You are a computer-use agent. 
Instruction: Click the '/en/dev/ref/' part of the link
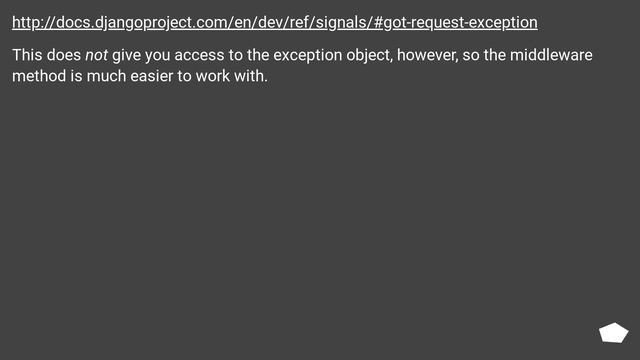coord(271,22)
